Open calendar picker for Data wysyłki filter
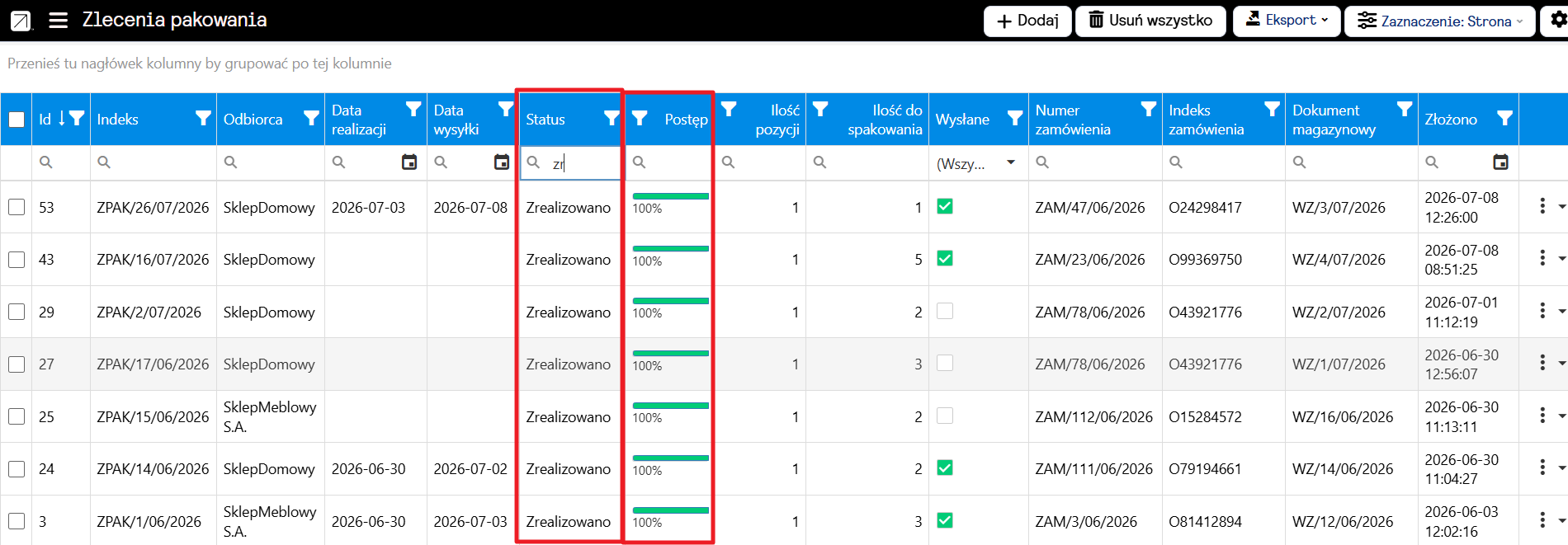The height and width of the screenshot is (545, 1568). (x=502, y=162)
